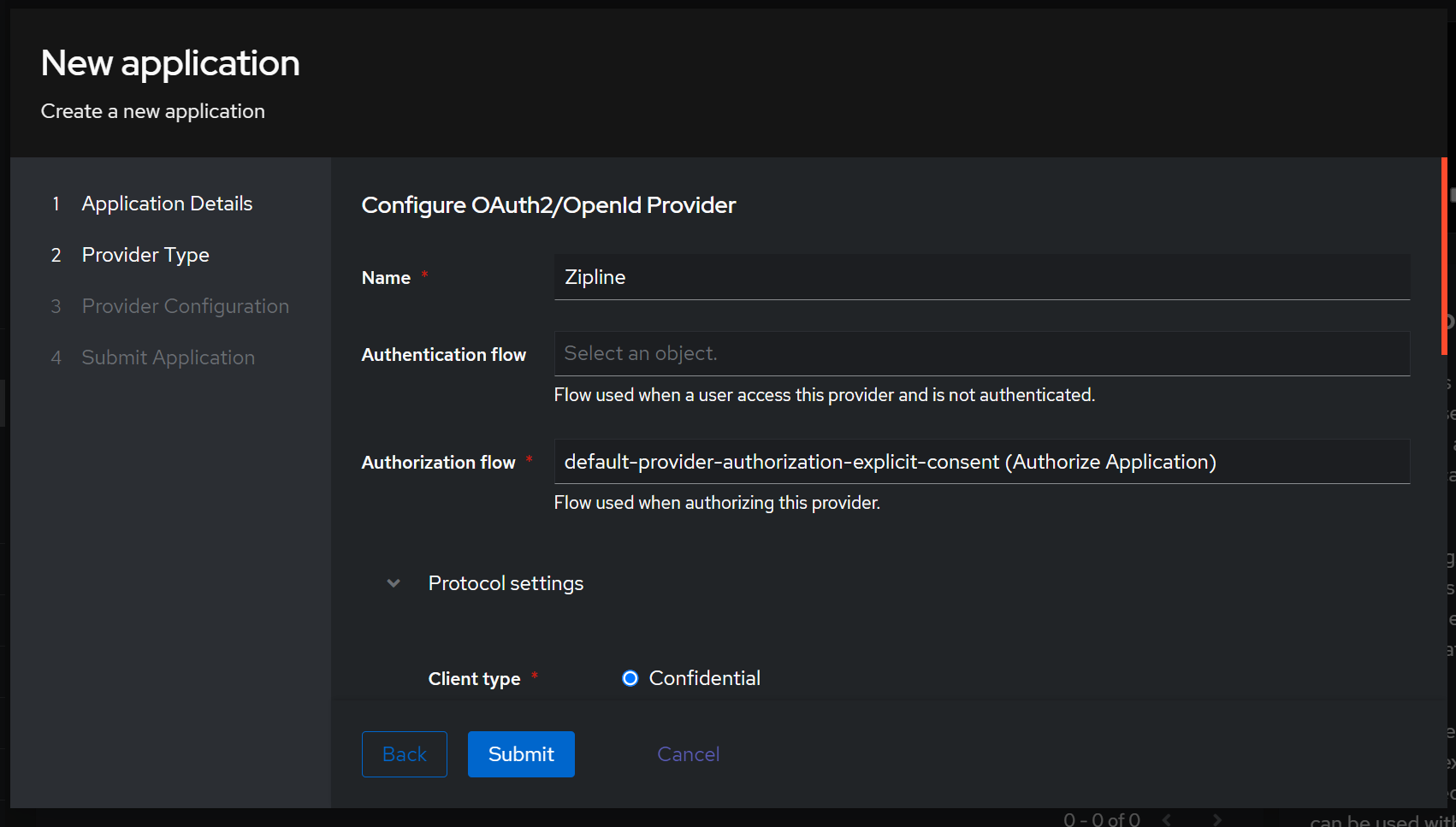Viewport: 1456px width, 827px height.
Task: Select the Provider Type step
Action: pos(145,255)
